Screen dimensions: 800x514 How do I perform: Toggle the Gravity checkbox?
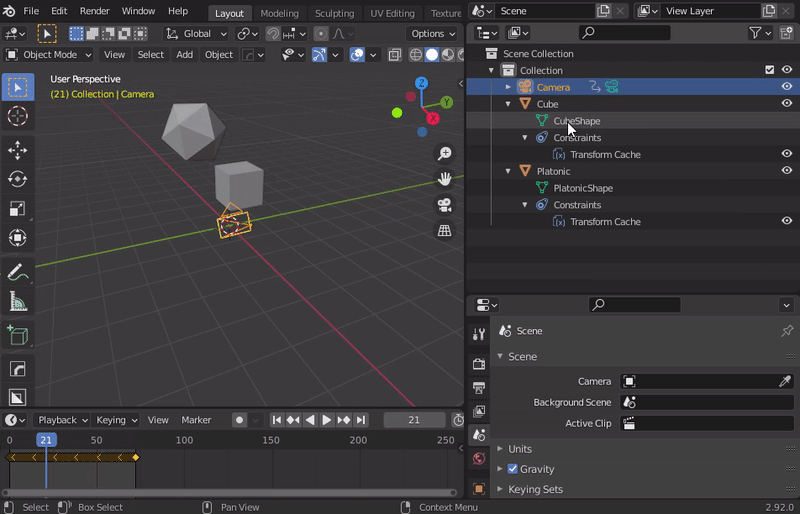point(513,469)
